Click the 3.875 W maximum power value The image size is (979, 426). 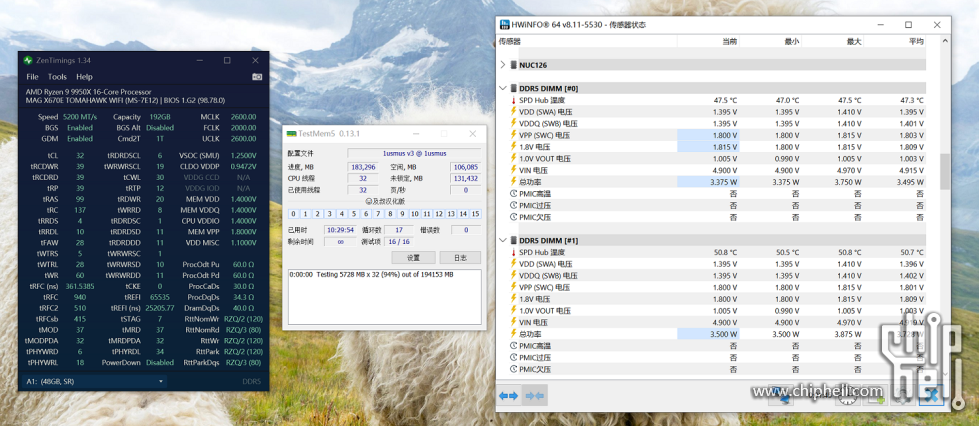(849, 334)
